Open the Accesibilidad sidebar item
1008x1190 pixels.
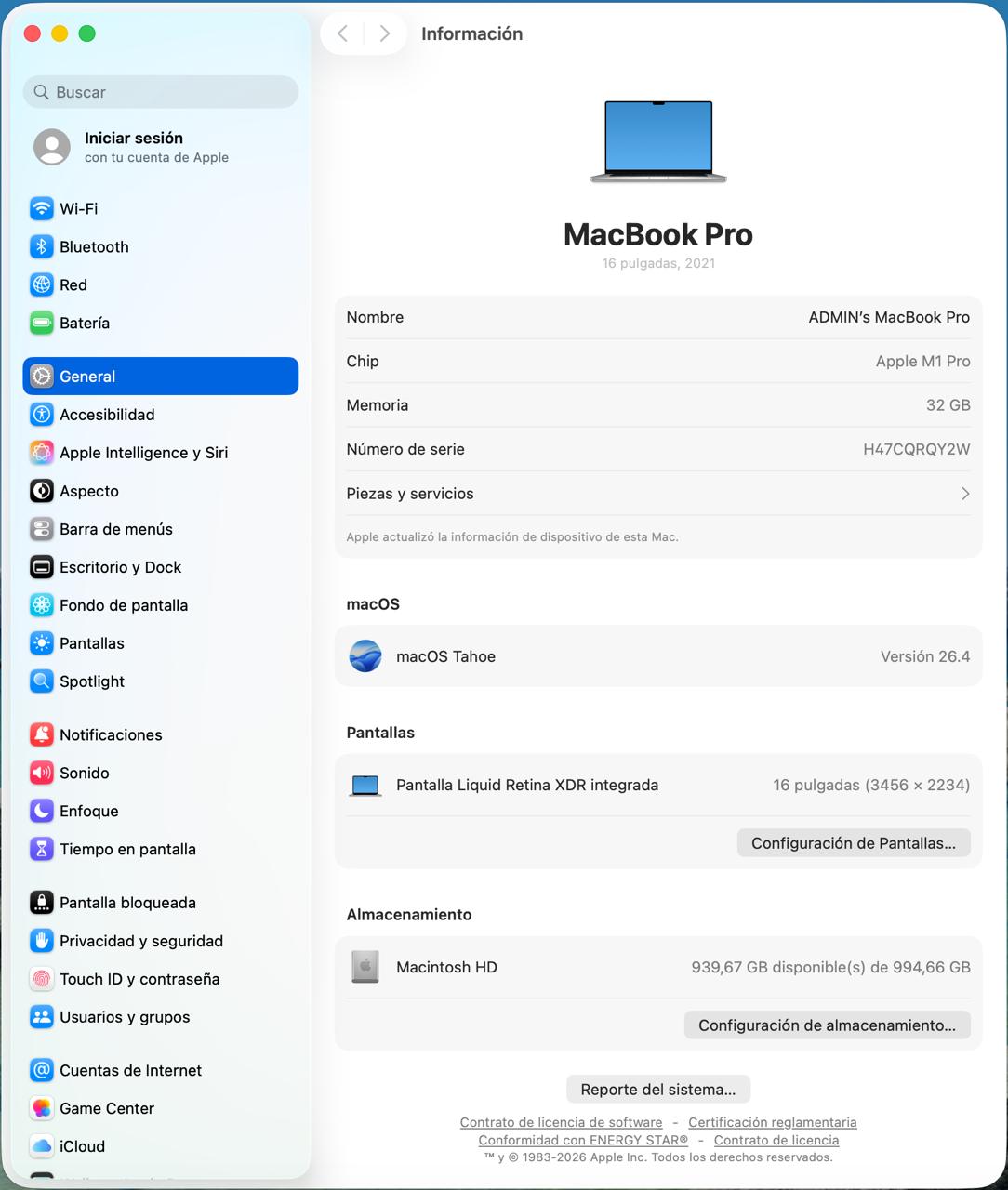107,415
